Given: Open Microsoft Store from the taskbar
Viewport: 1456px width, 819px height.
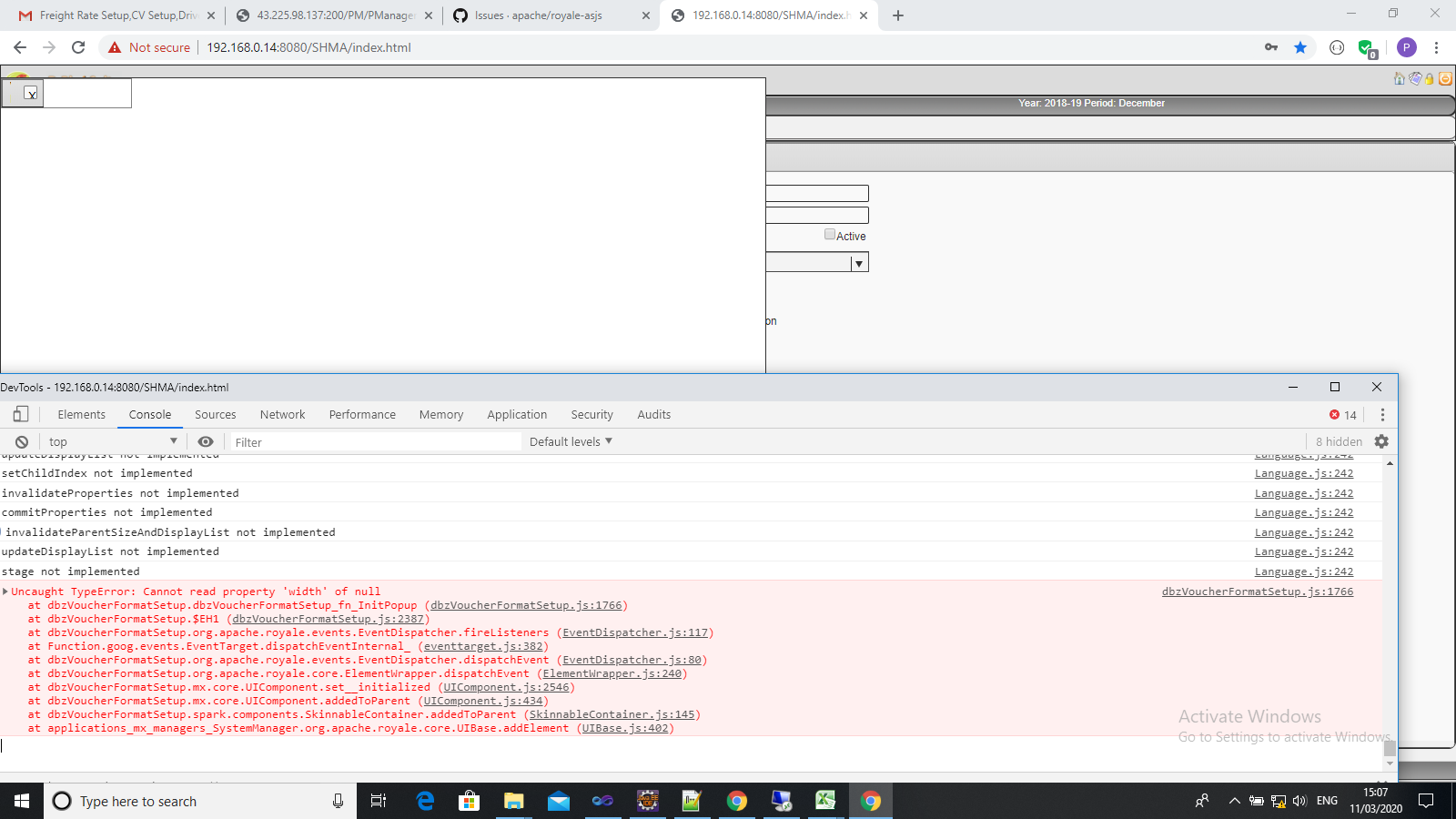Looking at the screenshot, I should (x=470, y=801).
